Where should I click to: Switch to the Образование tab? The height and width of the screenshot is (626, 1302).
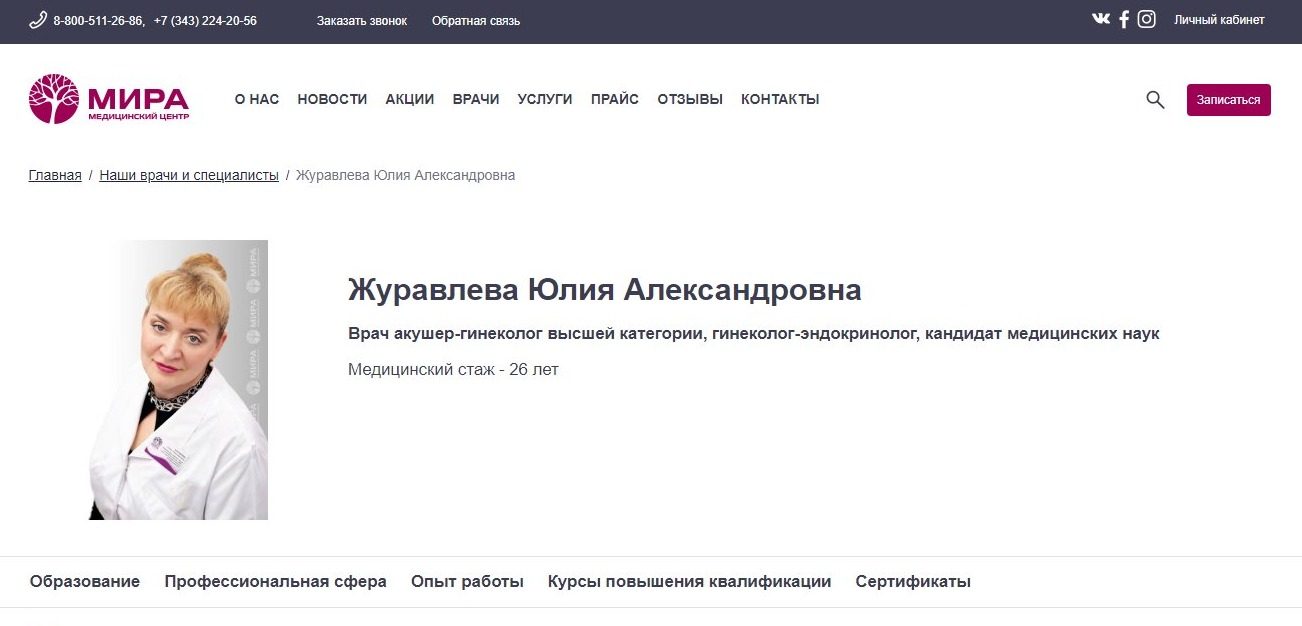pos(85,582)
